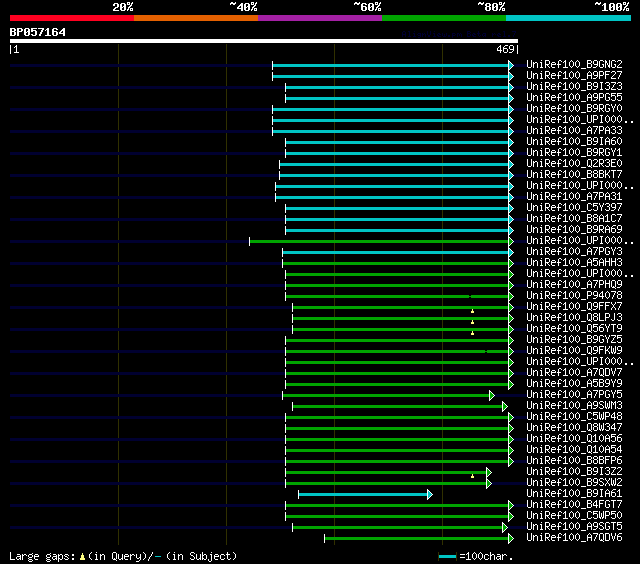Click the arrowhead ending the UniRef100_B9IA61 alignment

430,495
